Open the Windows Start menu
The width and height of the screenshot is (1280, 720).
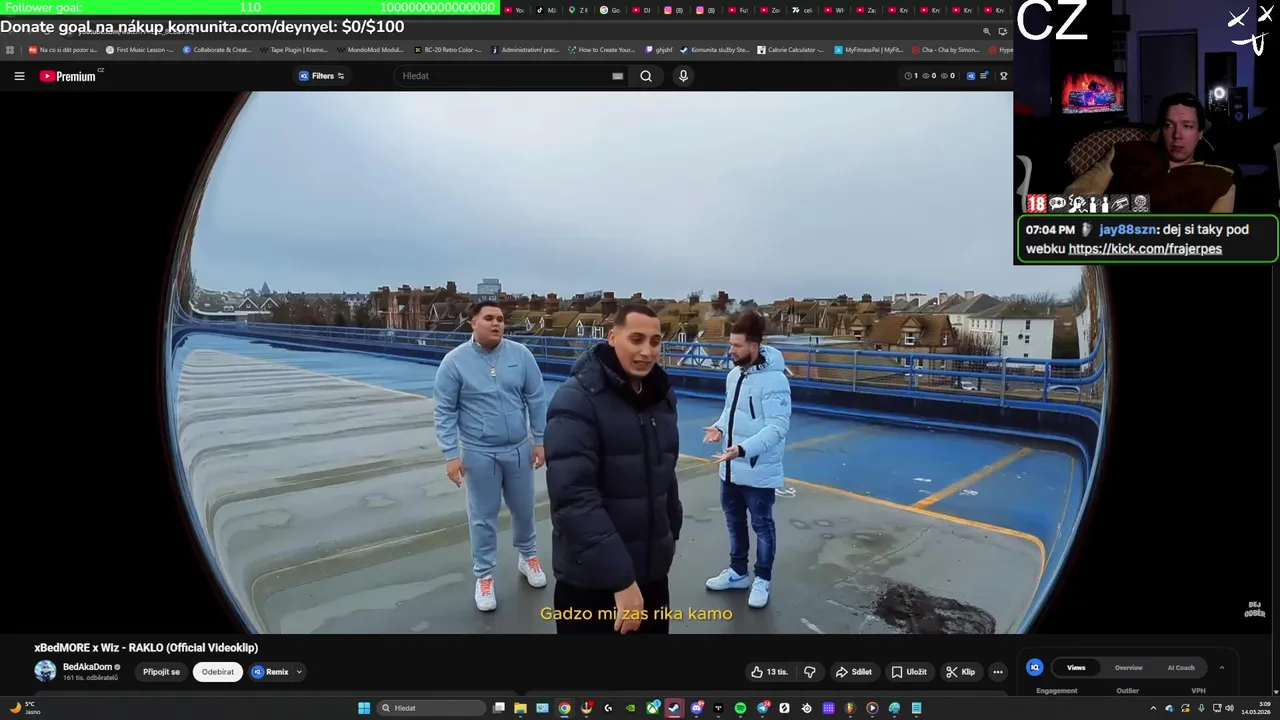point(364,708)
